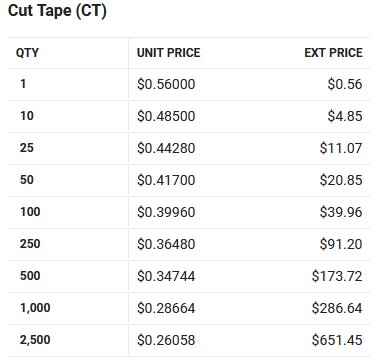Screen dimensions: 376x364
Task: Choose the 500 quantity row
Action: tap(189, 276)
